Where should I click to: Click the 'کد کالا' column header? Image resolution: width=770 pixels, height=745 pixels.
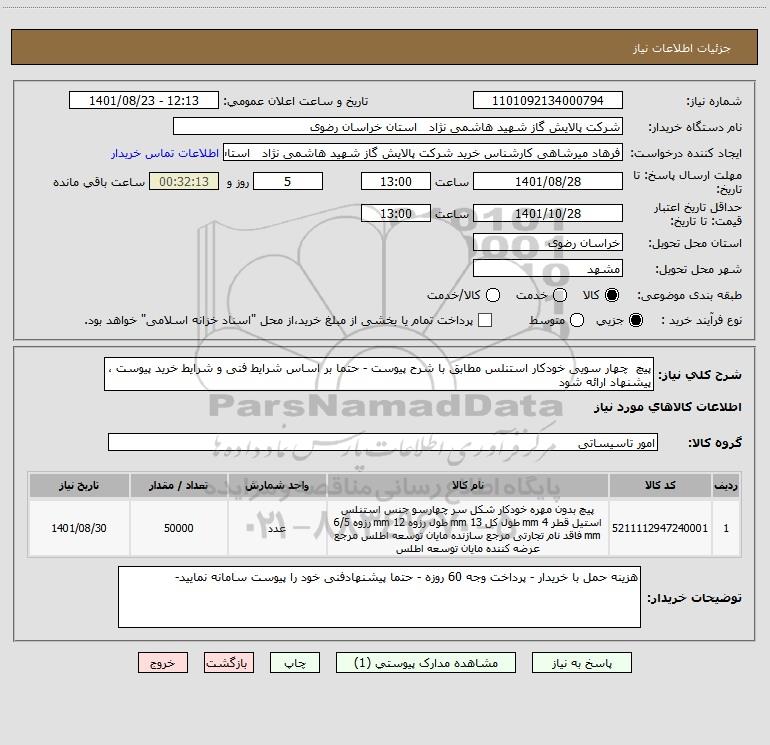coord(660,485)
